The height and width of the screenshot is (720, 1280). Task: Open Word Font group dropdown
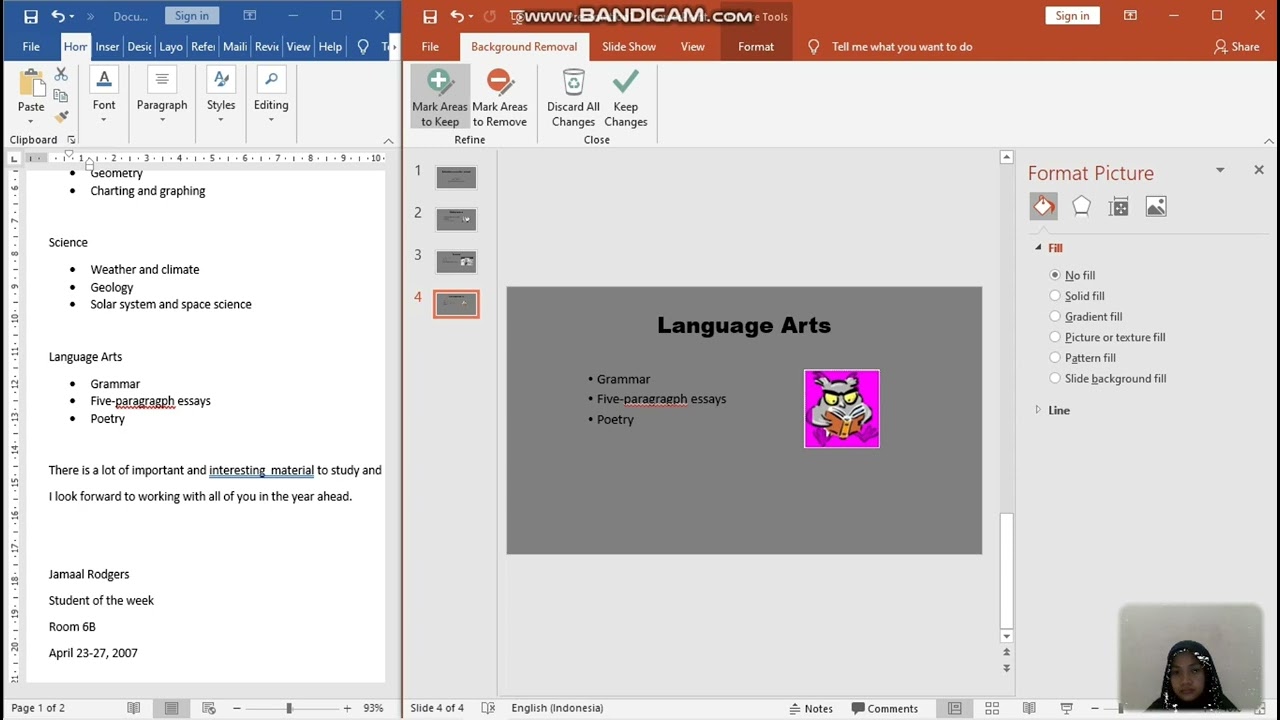[104, 95]
